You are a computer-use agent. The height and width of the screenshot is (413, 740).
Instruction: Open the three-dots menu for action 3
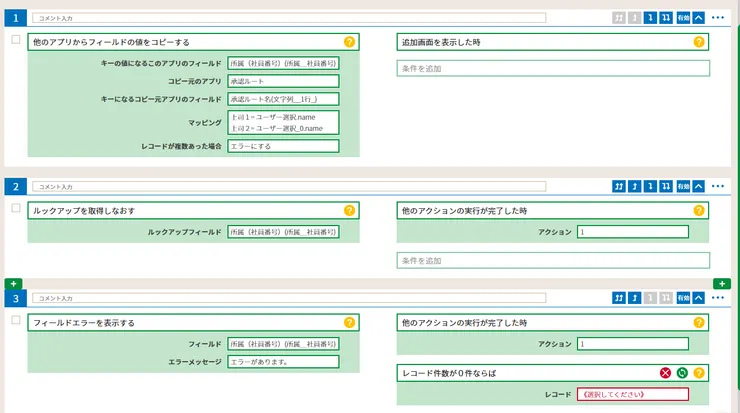pyautogui.click(x=718, y=297)
